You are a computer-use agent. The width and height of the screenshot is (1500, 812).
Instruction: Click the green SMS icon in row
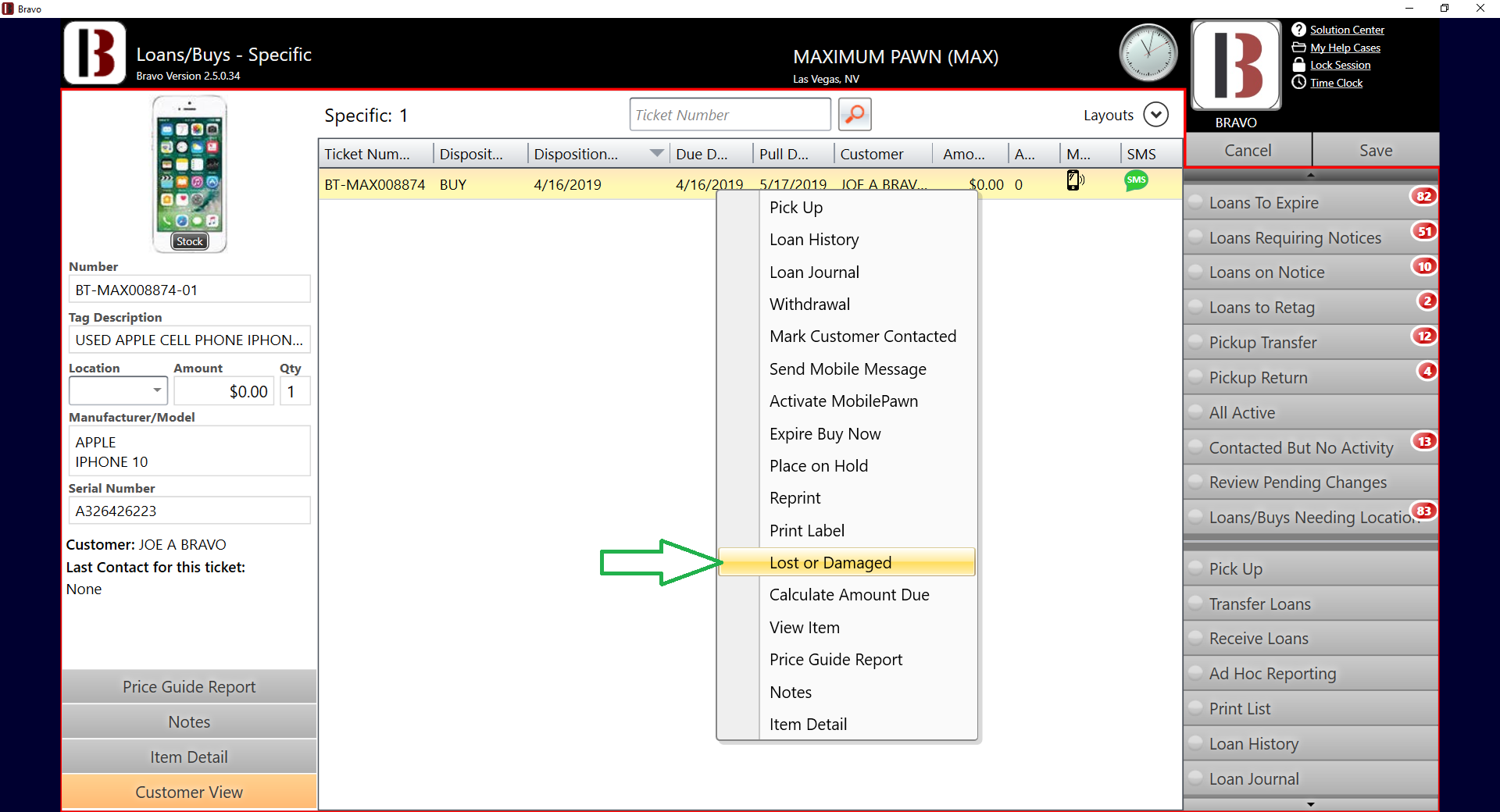[x=1136, y=180]
